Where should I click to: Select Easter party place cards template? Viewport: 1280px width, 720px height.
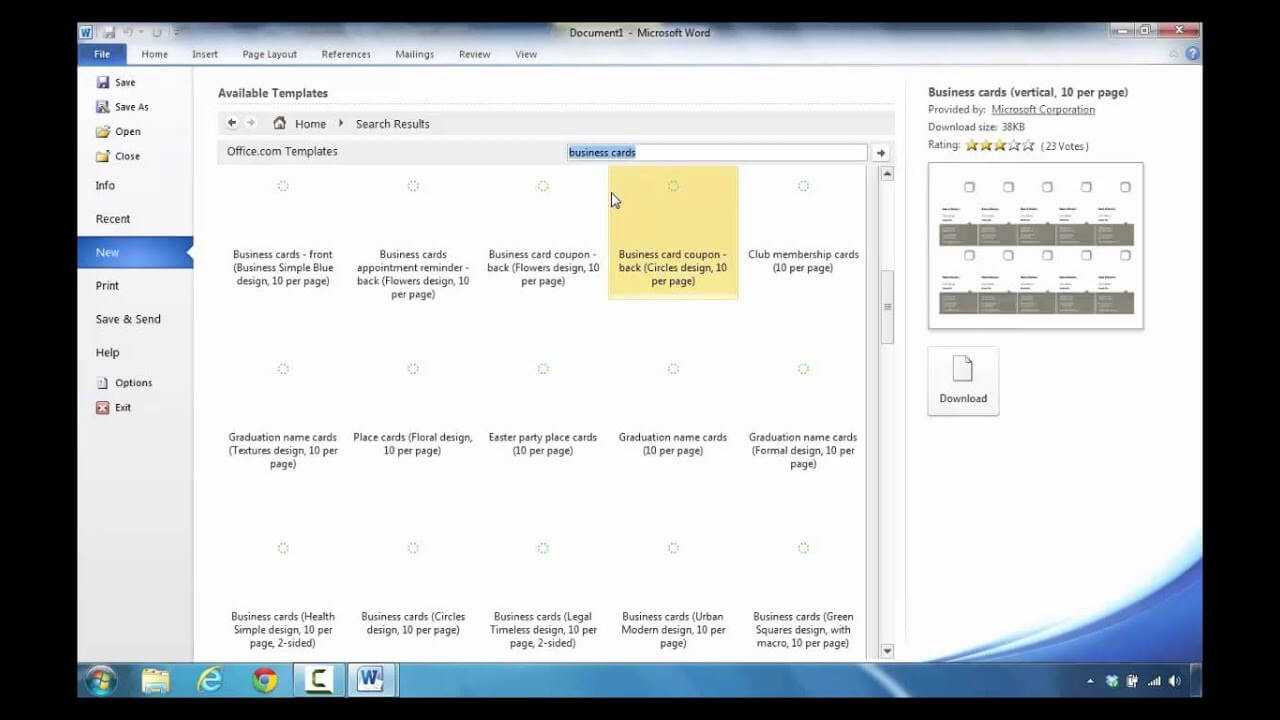pos(543,415)
